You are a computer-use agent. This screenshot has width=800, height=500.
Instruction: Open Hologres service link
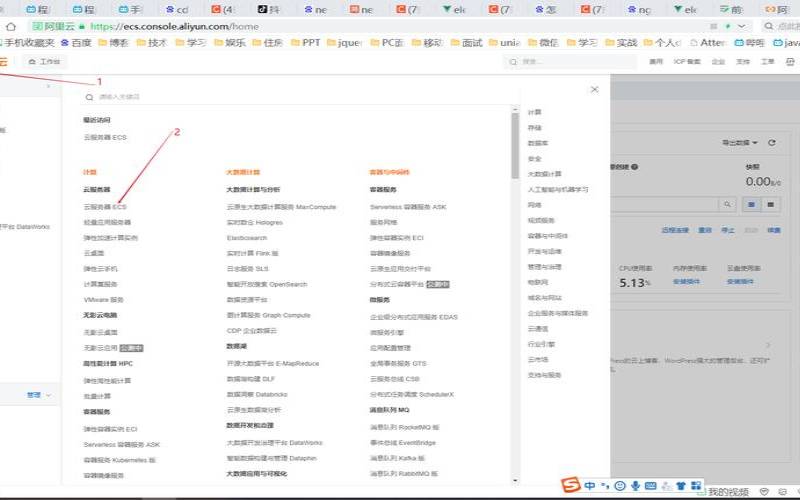click(x=255, y=222)
